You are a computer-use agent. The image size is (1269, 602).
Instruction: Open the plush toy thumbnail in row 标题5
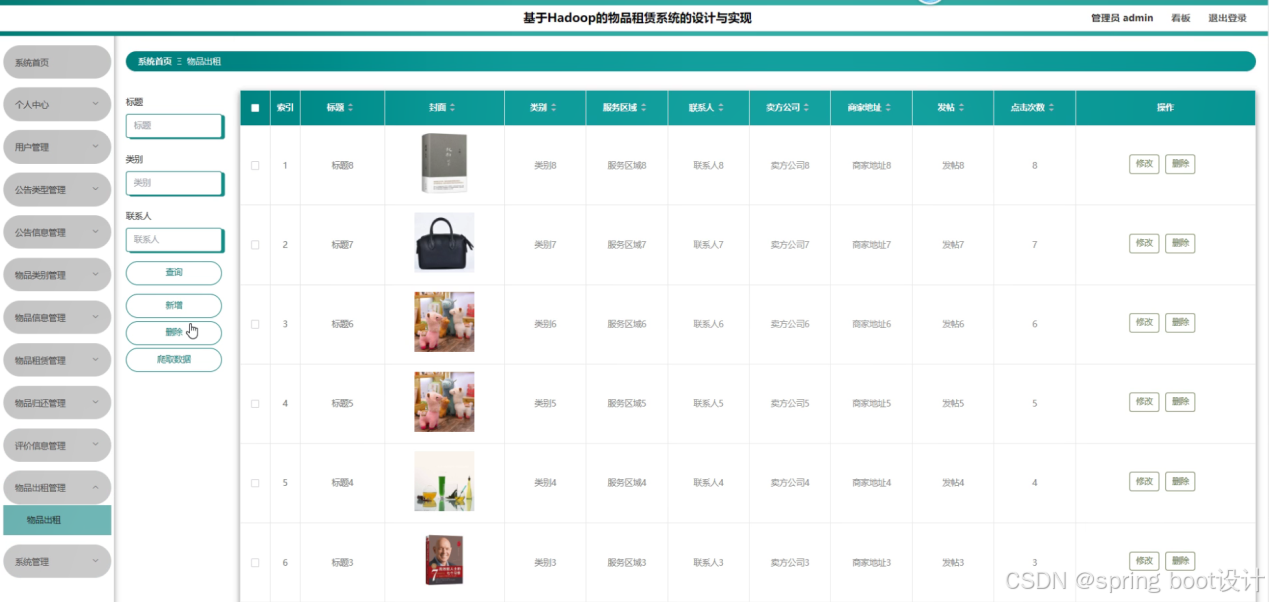tap(444, 402)
